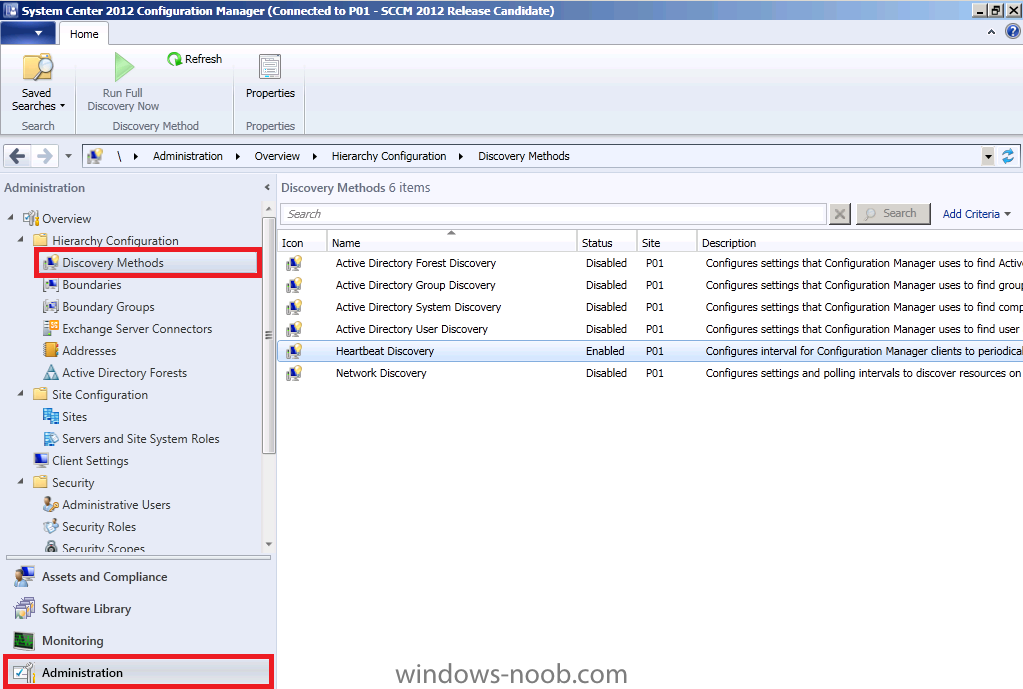Collapse the Hierarchy Configuration node
Image resolution: width=1023 pixels, height=689 pixels.
pyautogui.click(x=21, y=239)
